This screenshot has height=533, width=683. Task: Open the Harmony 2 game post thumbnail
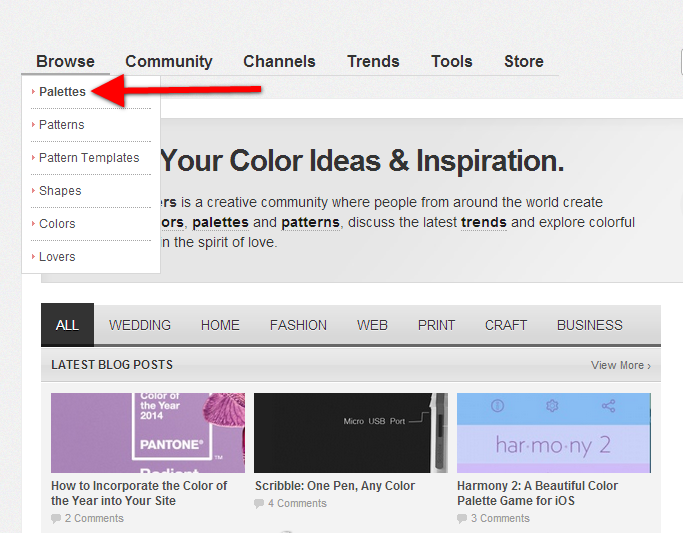pyautogui.click(x=553, y=432)
